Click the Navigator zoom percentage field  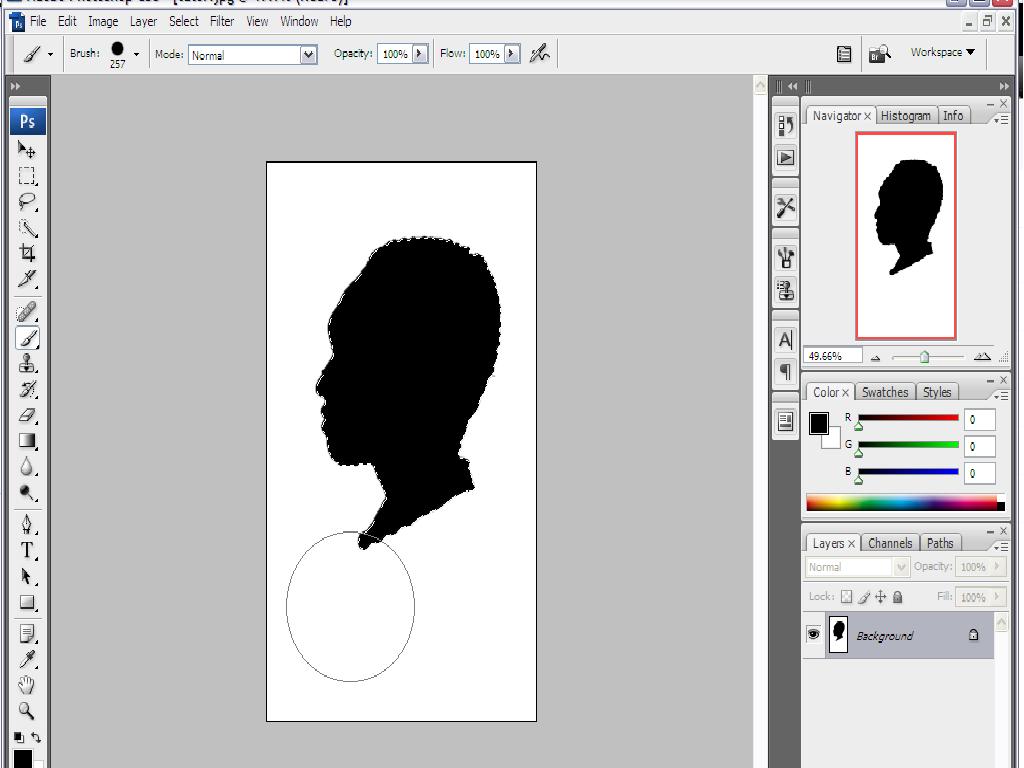(833, 356)
